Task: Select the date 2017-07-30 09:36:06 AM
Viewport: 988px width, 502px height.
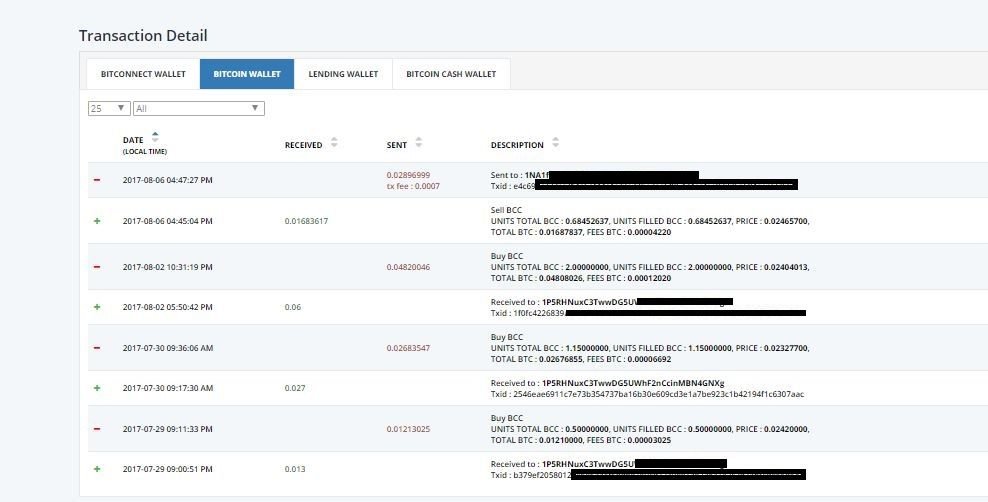Action: point(168,348)
